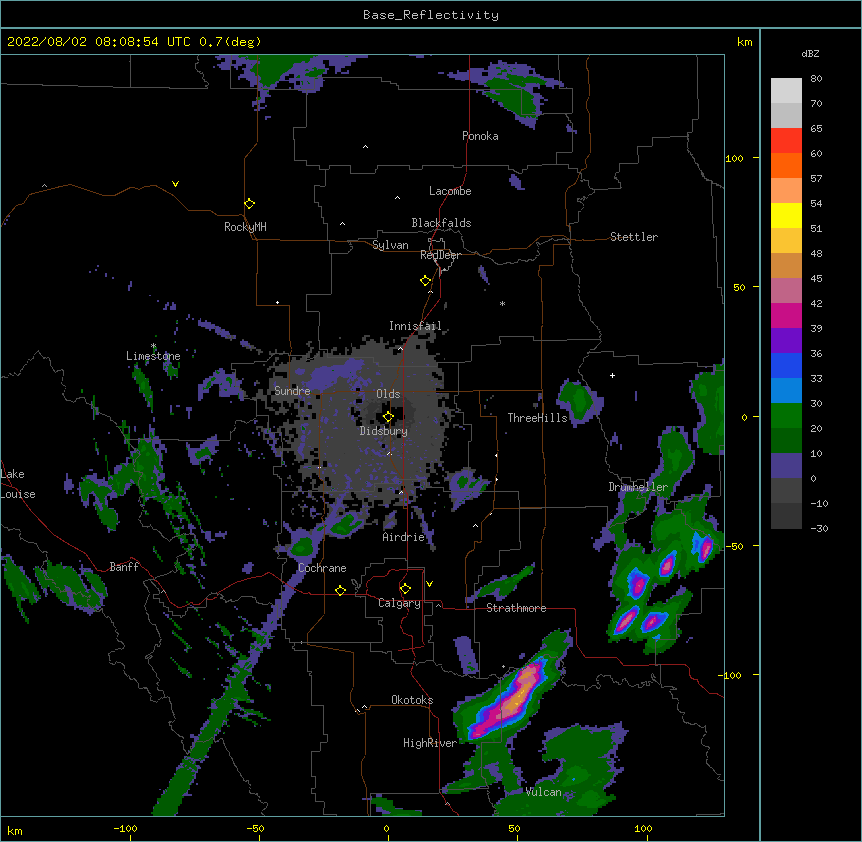This screenshot has width=862, height=842.
Task: Click the Olds label
Action: coord(388,394)
